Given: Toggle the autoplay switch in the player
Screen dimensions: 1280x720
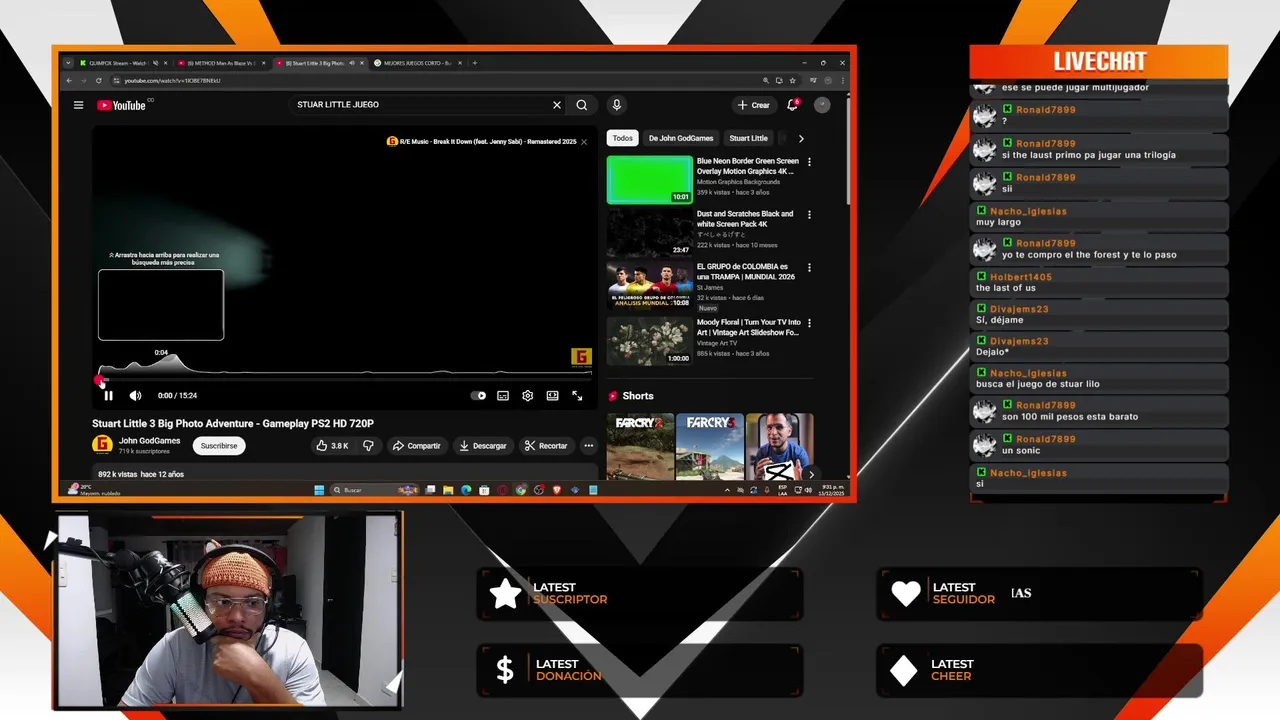Looking at the screenshot, I should click(479, 396).
